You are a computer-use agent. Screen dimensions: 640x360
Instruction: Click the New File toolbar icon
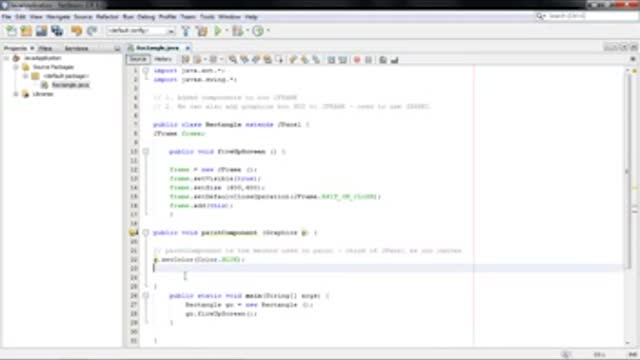pos(11,31)
